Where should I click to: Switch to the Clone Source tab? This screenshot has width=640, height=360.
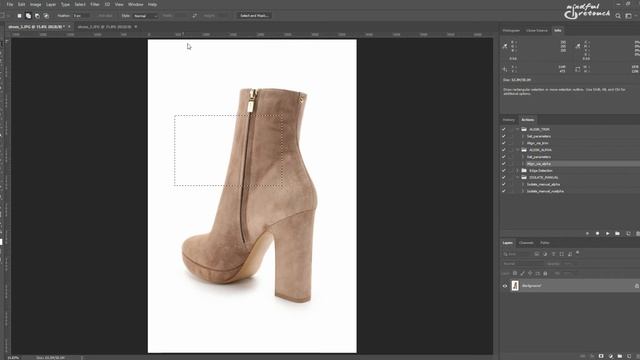point(537,31)
